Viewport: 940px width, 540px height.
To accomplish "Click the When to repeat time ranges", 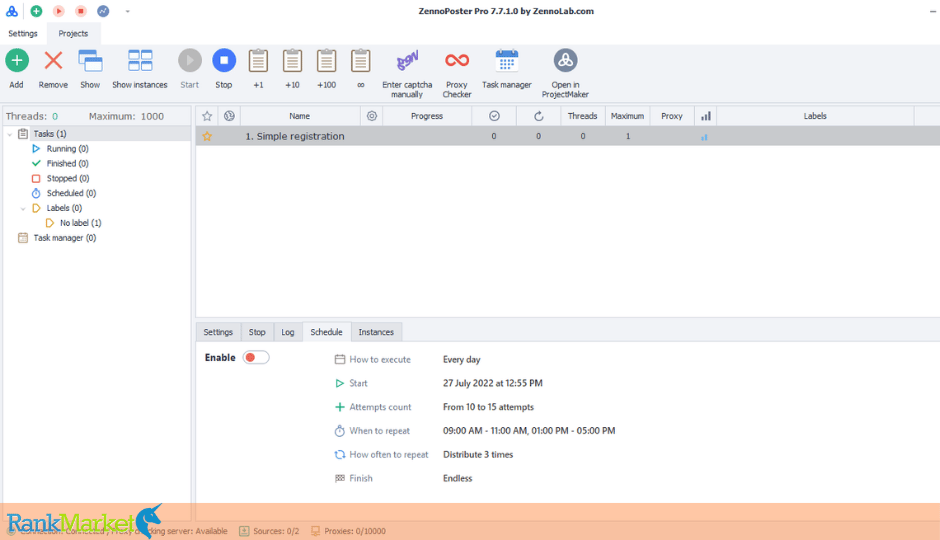I will coord(529,431).
